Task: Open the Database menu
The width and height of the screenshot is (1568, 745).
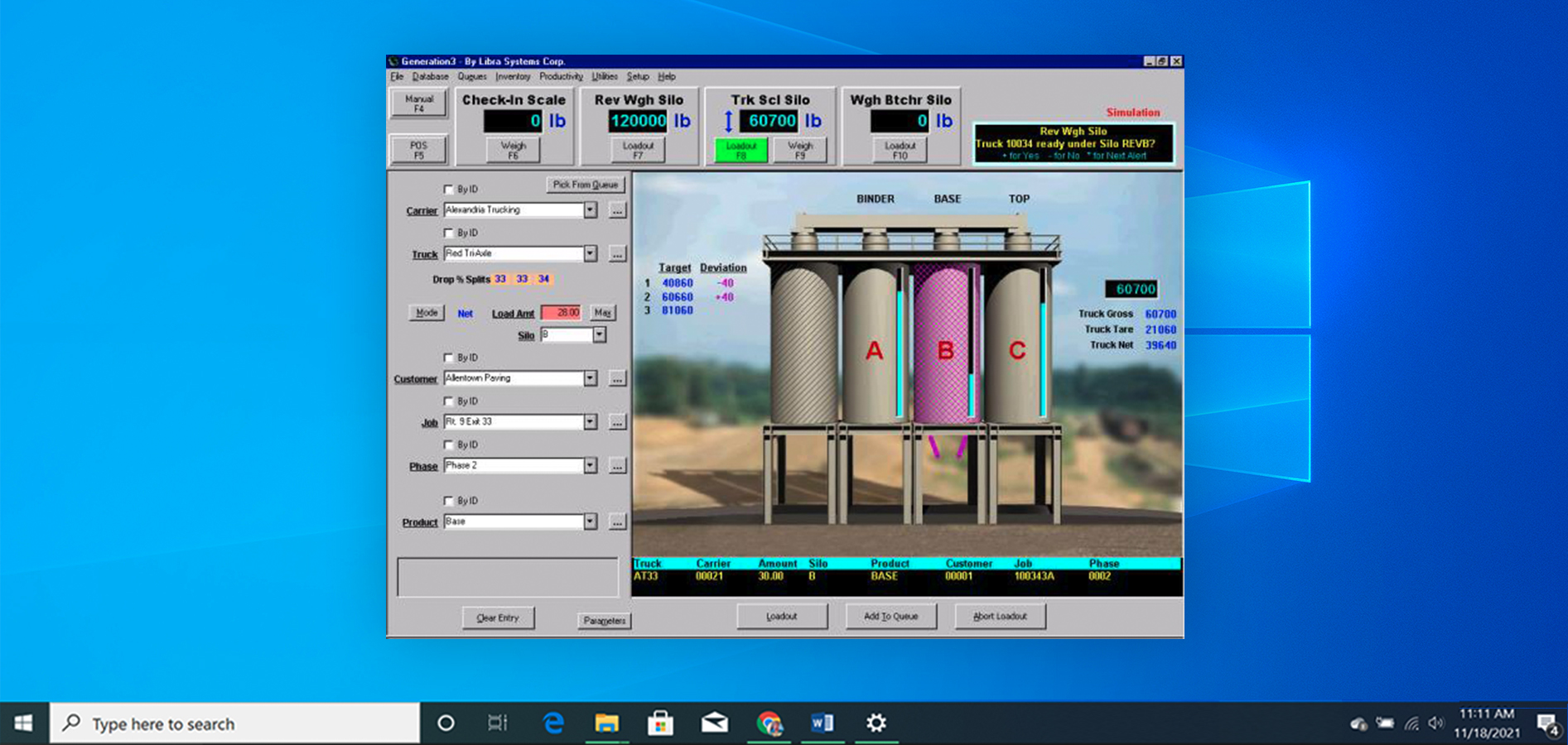Action: [x=431, y=77]
